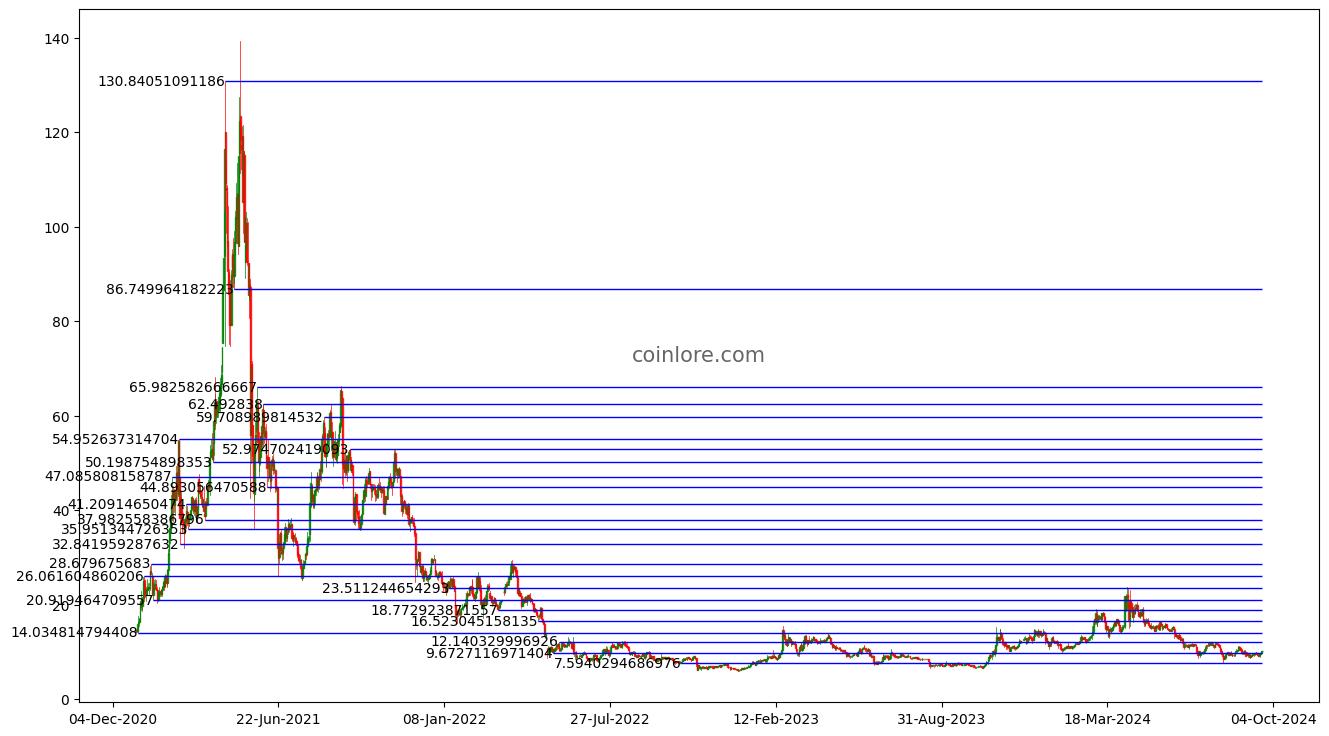
Task: Click the 20.919464709557 level label
Action: click(x=90, y=600)
